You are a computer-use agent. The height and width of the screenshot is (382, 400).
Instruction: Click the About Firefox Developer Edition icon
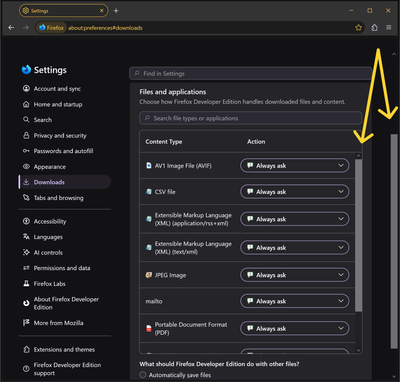click(x=26, y=303)
